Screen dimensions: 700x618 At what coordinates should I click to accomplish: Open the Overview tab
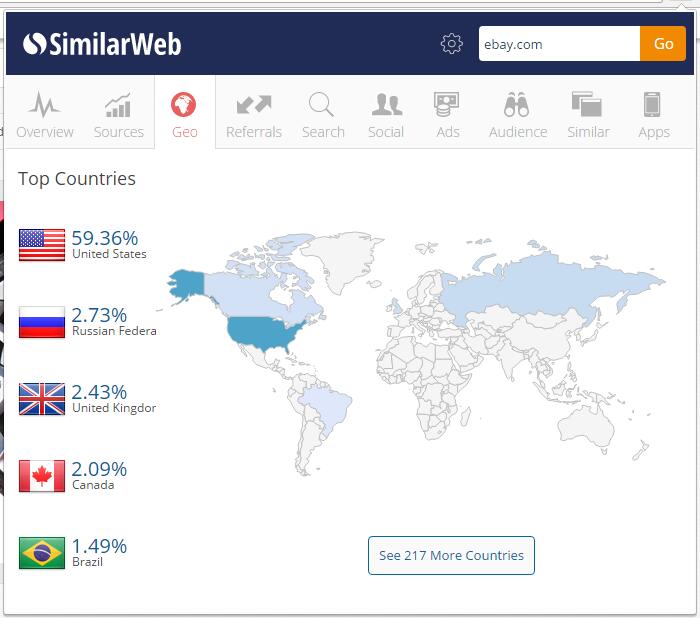click(45, 114)
